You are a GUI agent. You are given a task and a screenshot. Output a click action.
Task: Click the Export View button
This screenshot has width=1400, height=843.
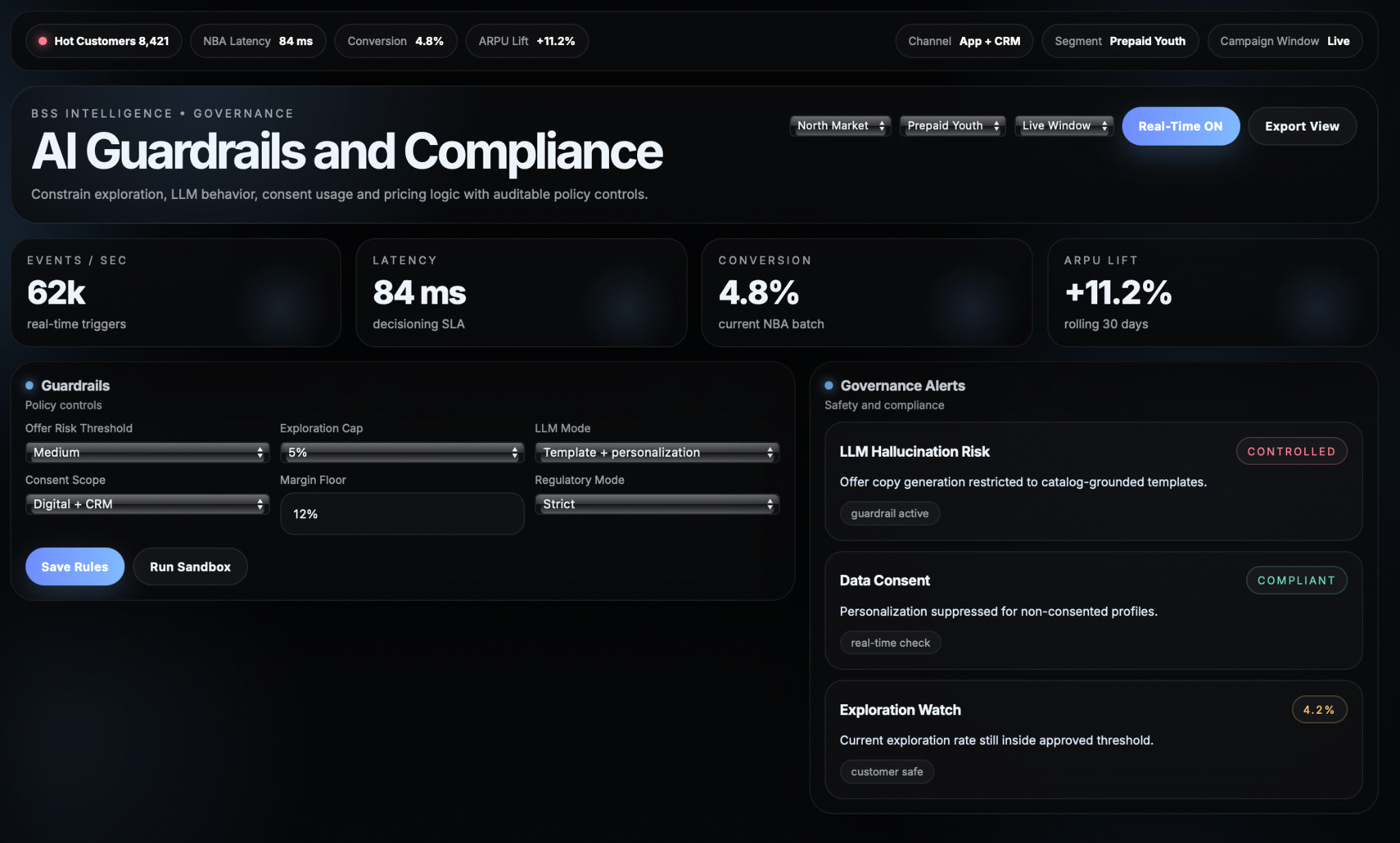pyautogui.click(x=1302, y=126)
